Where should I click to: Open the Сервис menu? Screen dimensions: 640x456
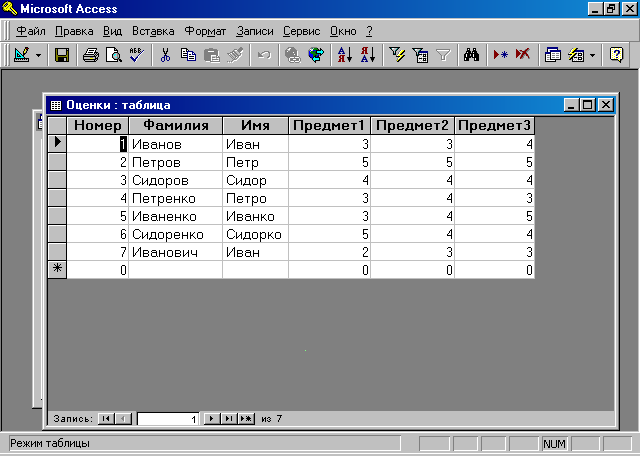pos(302,31)
